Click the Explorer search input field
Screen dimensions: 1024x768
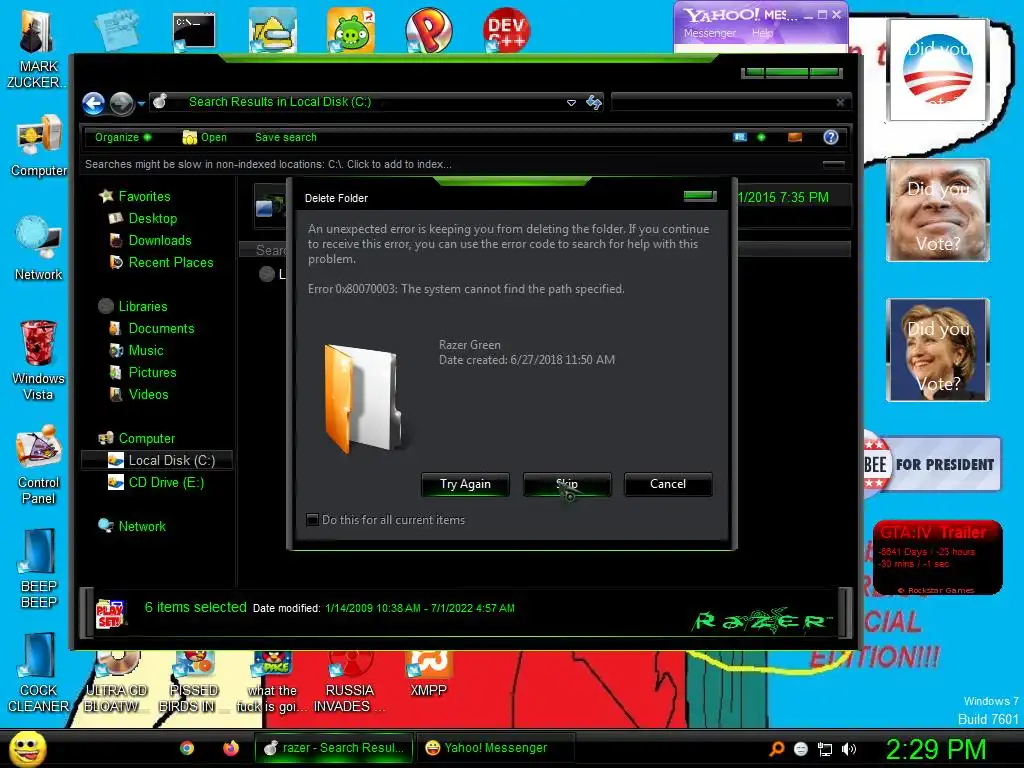[722, 102]
